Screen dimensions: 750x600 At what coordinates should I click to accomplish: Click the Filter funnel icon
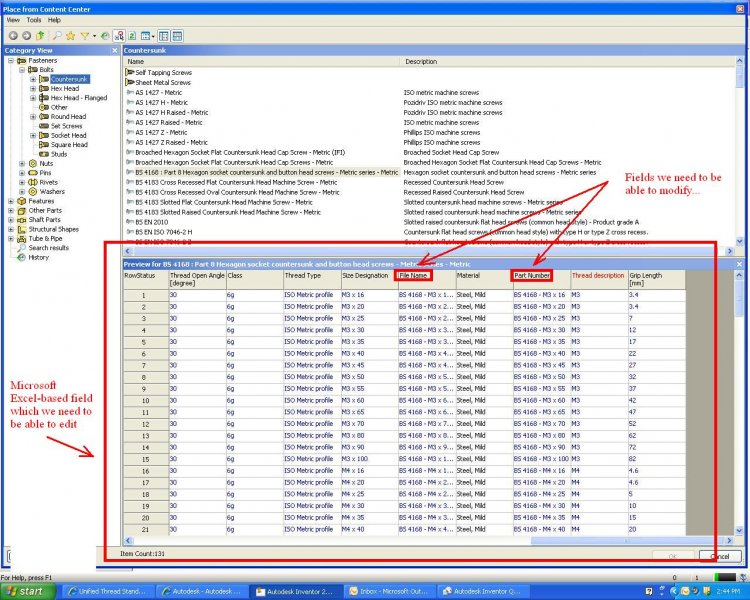pos(86,35)
